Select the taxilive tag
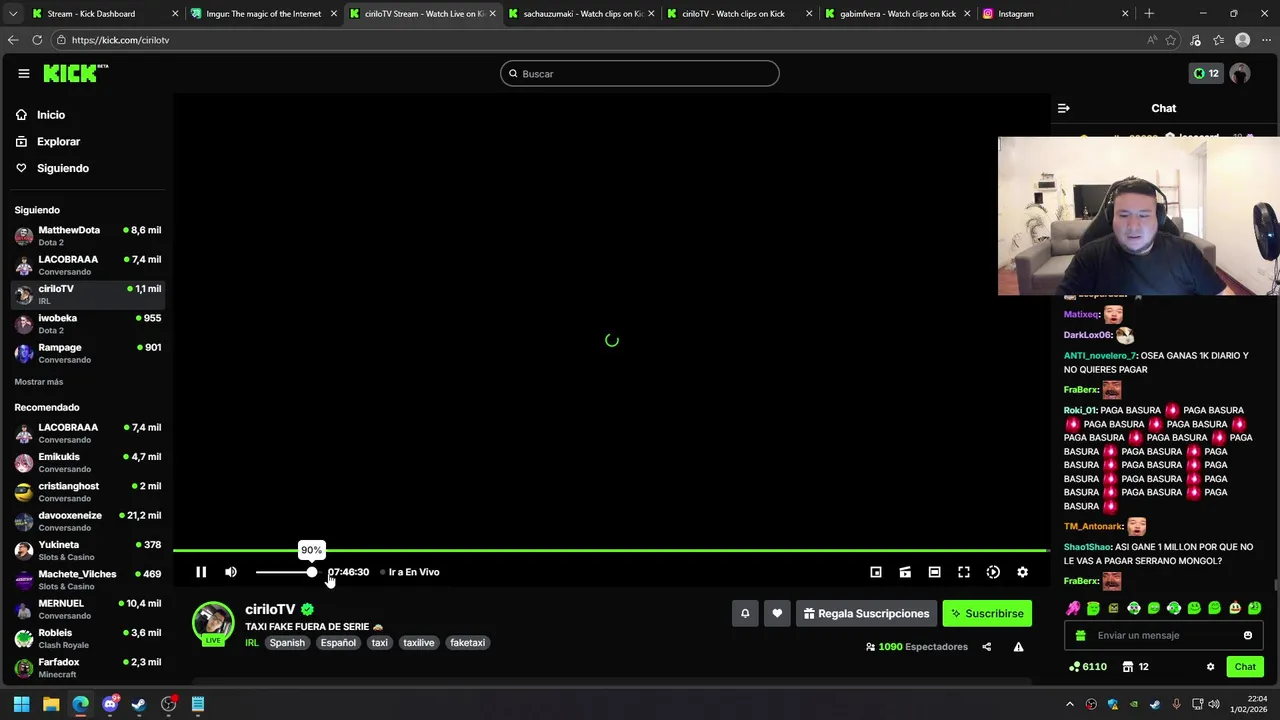Screen dimensions: 1280x720 419,643
